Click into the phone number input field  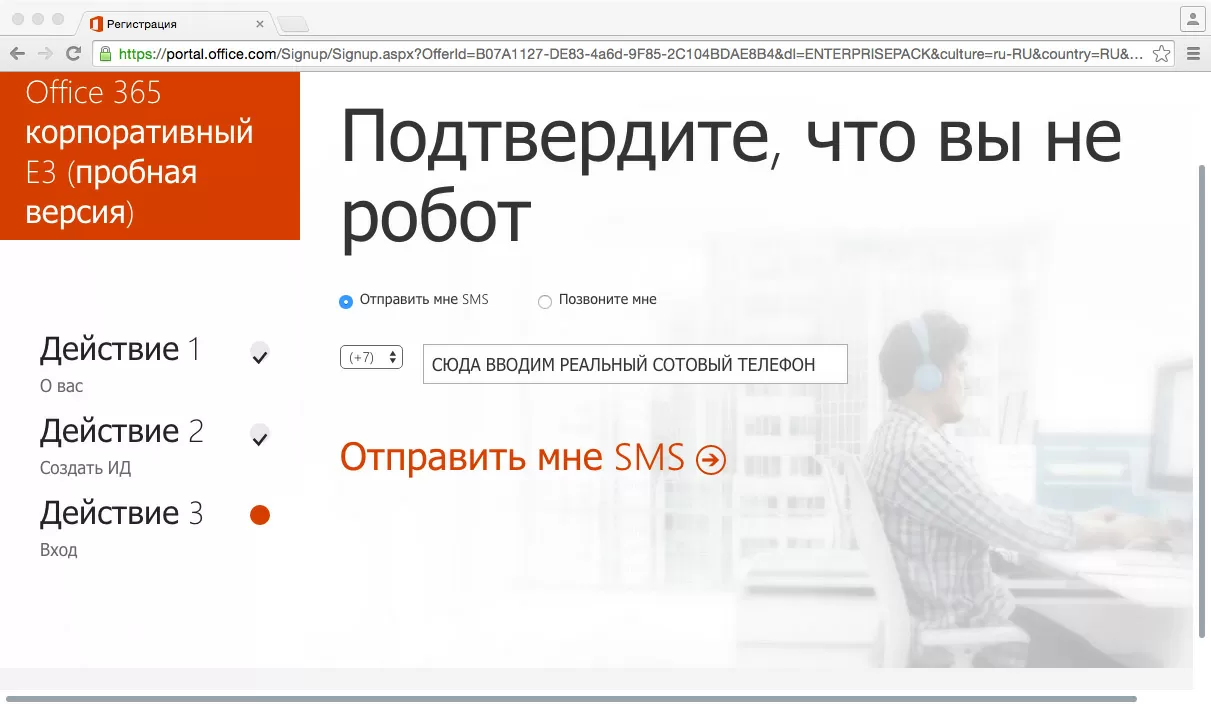(x=635, y=364)
